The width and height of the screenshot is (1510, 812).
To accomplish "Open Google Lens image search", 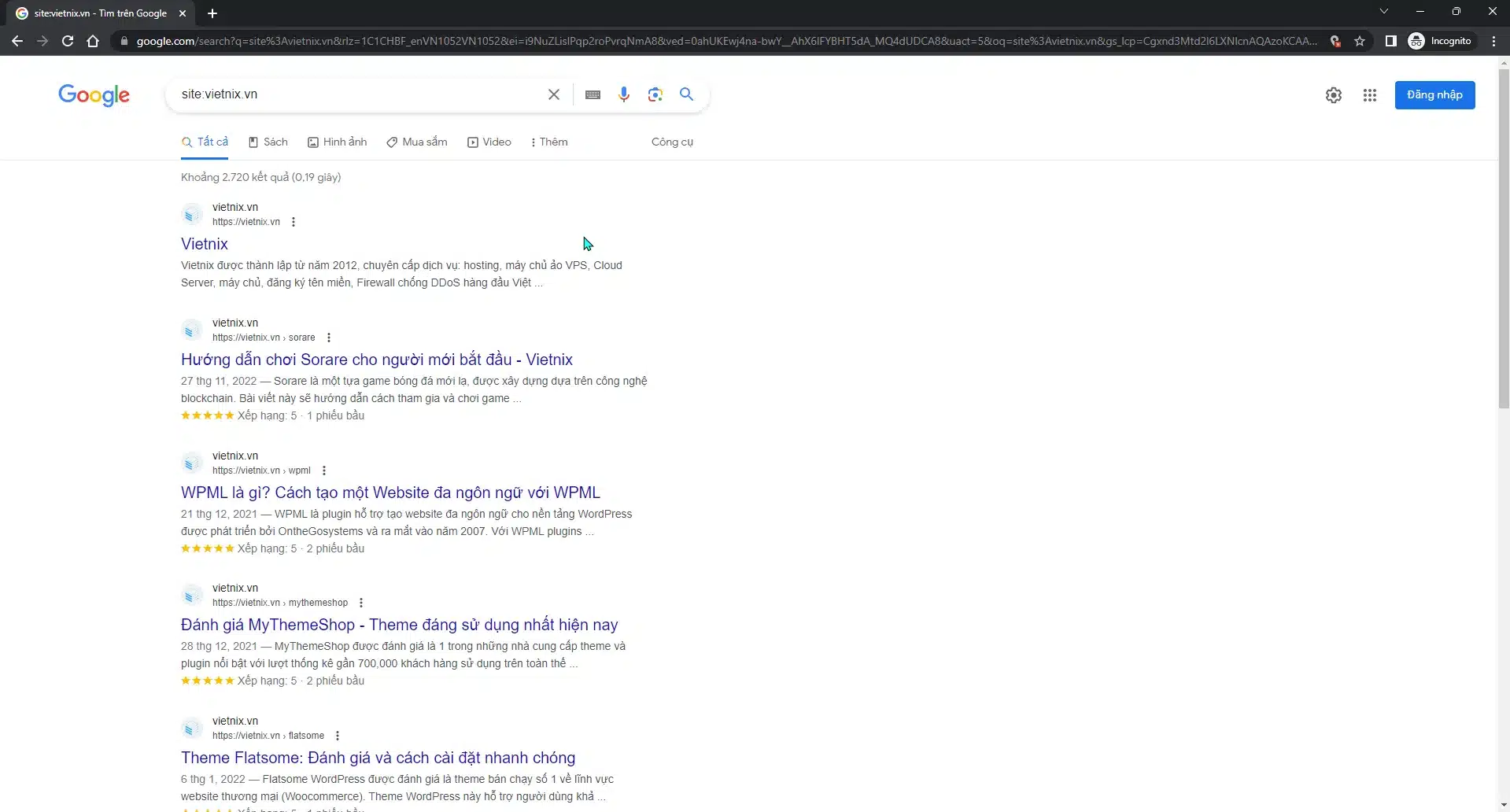I will coord(655,94).
